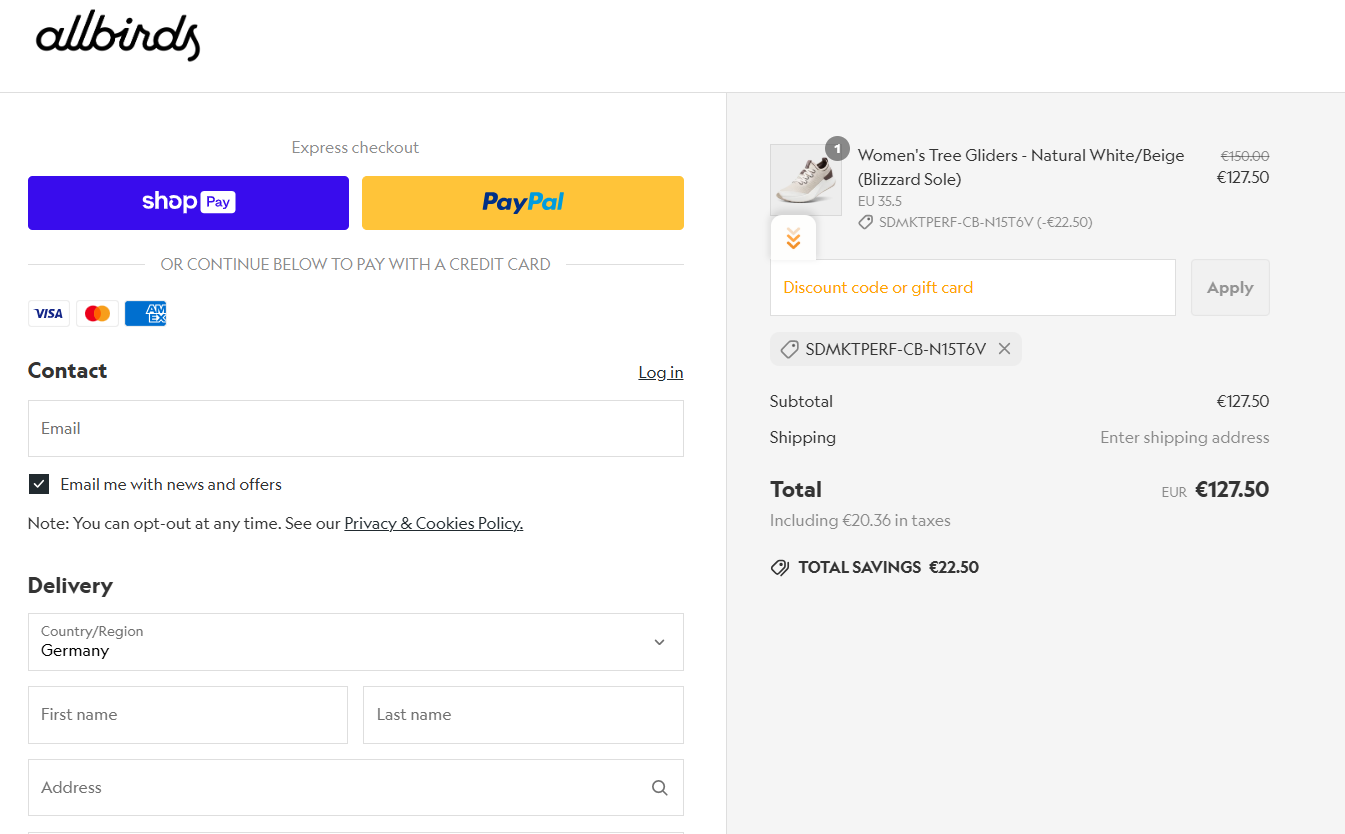Click the Visa card icon
This screenshot has width=1345, height=834.
[49, 314]
